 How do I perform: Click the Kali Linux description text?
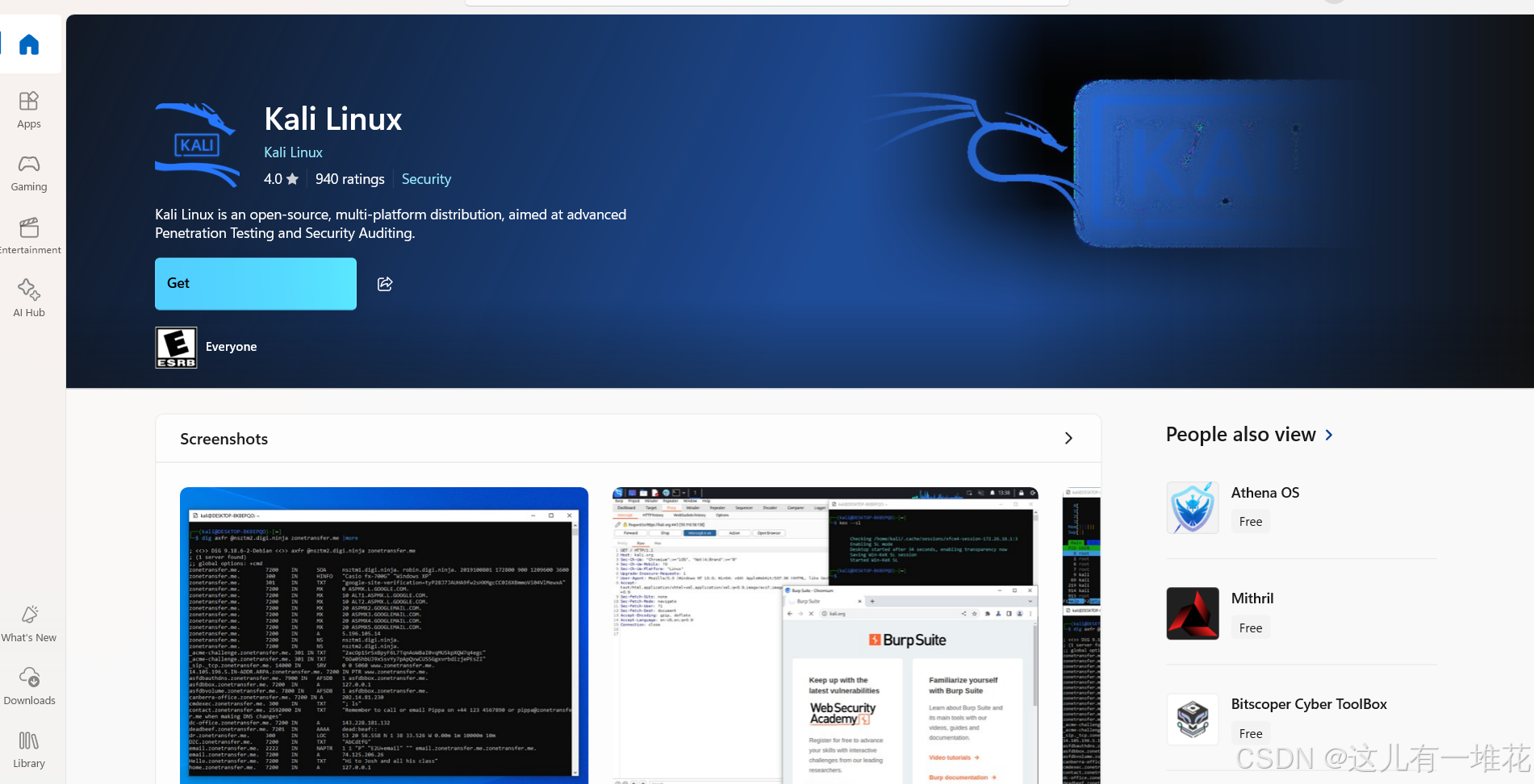[x=391, y=223]
